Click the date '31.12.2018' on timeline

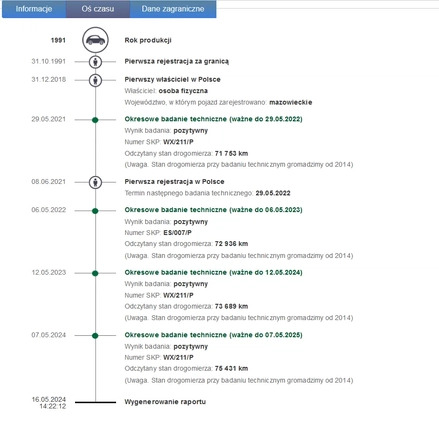point(49,79)
